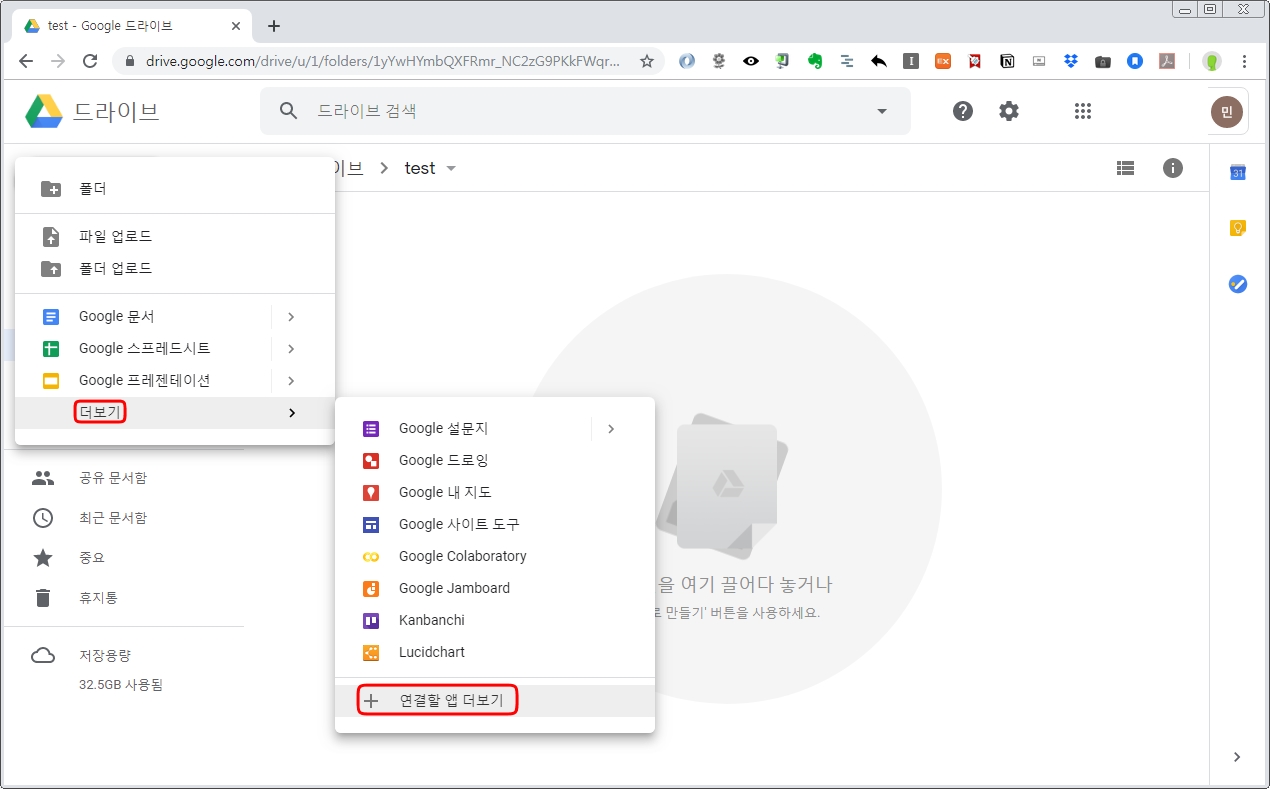Expand the side panel arrow
Screen dimensions: 1270x789
[1237, 757]
